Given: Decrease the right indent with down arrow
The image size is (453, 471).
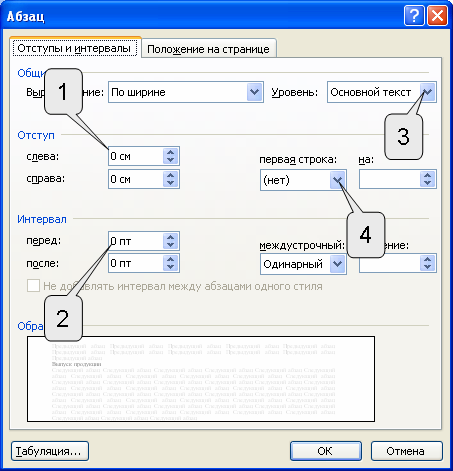Looking at the screenshot, I should tap(170, 183).
